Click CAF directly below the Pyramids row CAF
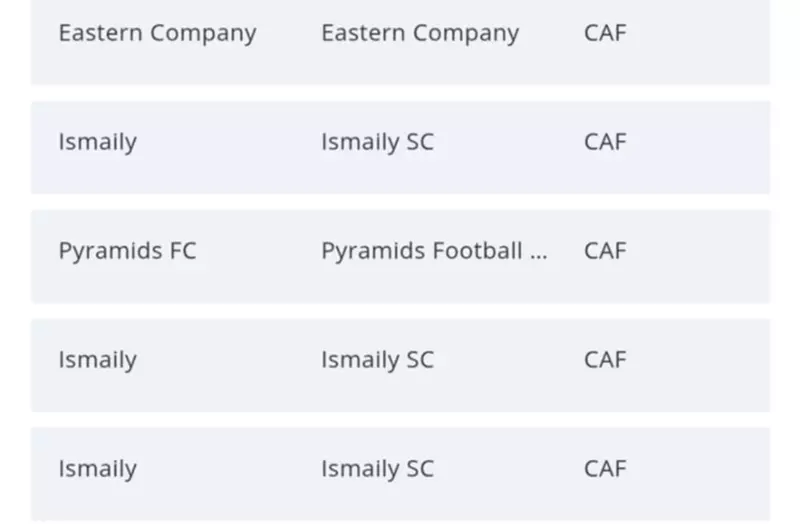800x532 pixels. [605, 360]
